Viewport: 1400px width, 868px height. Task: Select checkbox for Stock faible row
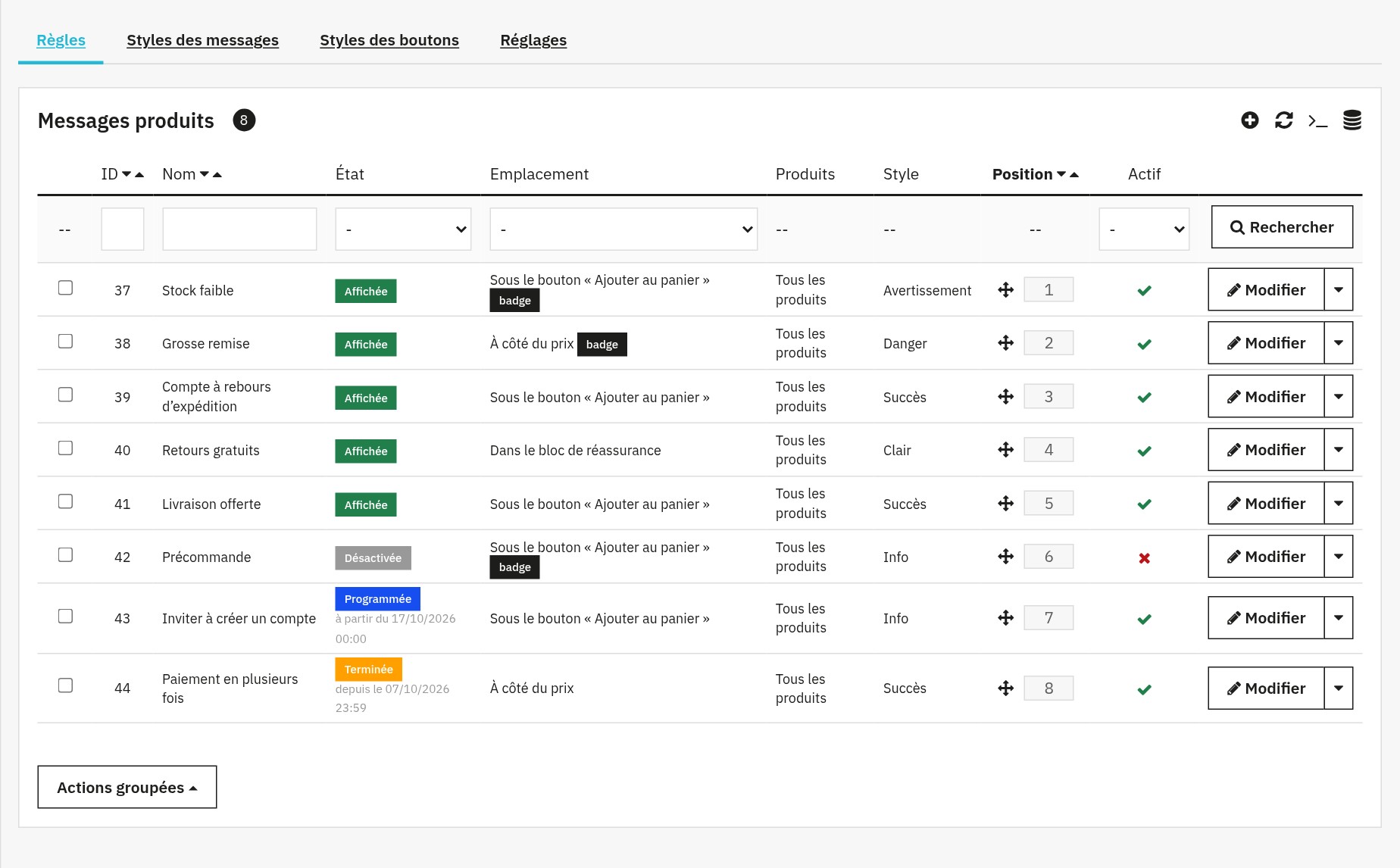pos(66,288)
